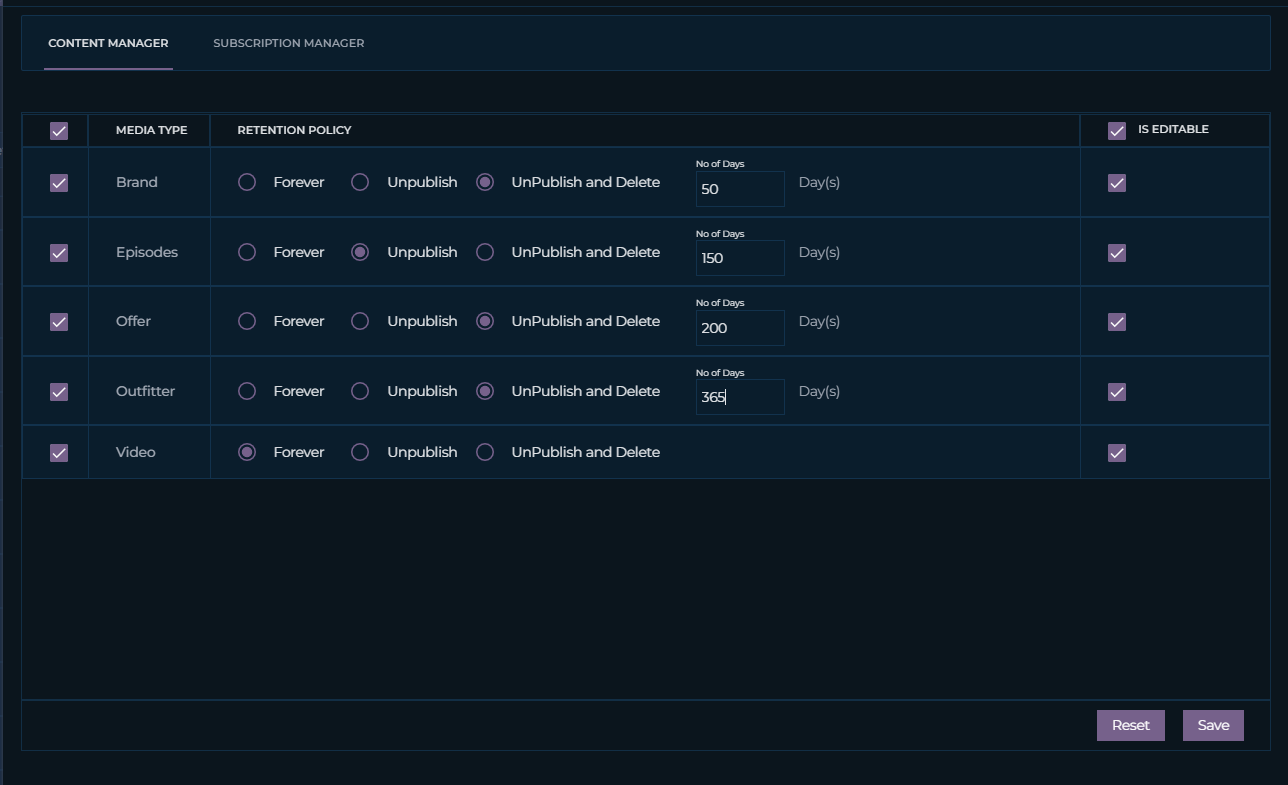Click the Brand No of Days field
This screenshot has width=1288, height=785.
[740, 189]
